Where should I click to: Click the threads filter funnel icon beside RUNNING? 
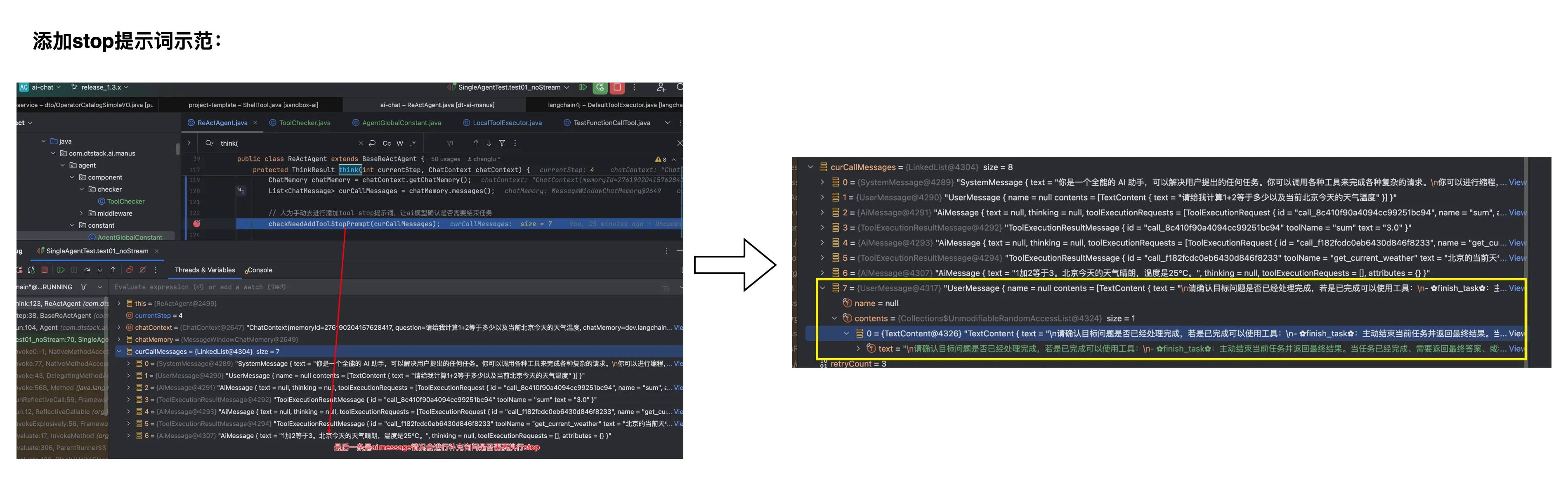[83, 287]
